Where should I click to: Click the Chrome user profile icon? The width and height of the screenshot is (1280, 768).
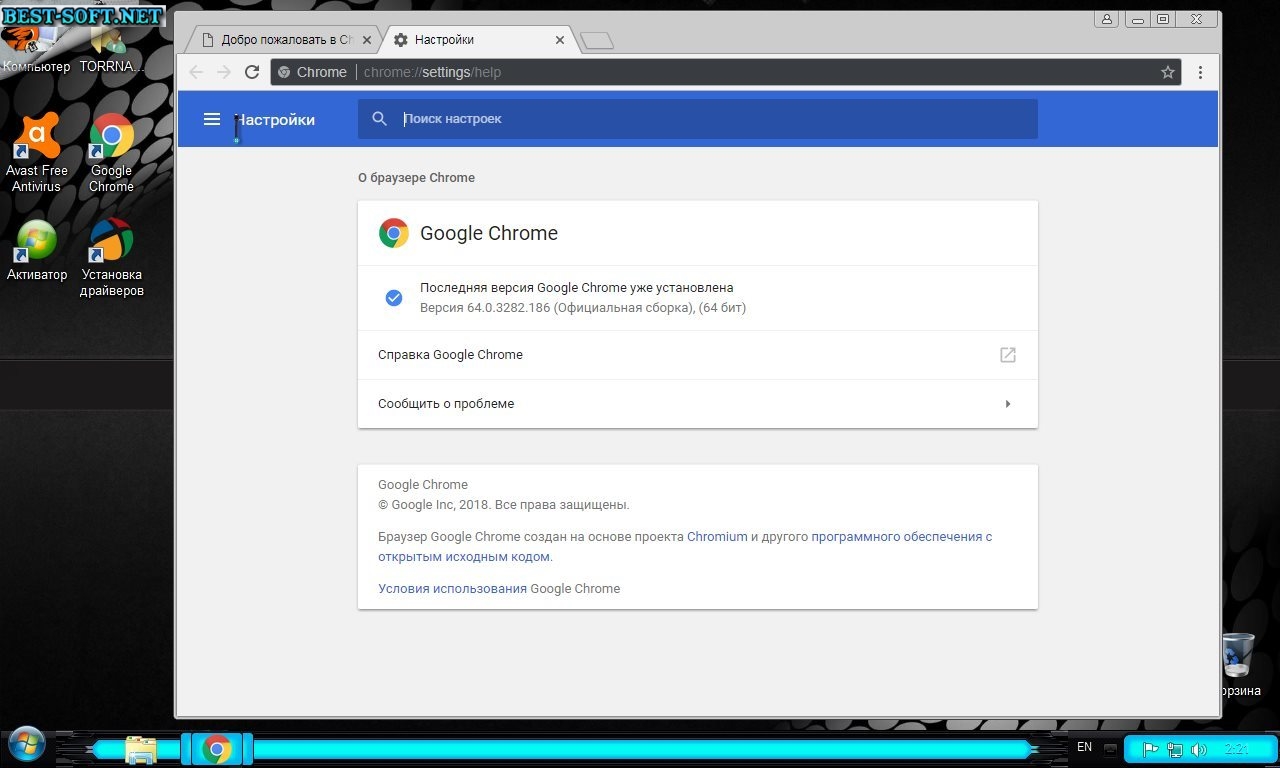pos(1106,19)
